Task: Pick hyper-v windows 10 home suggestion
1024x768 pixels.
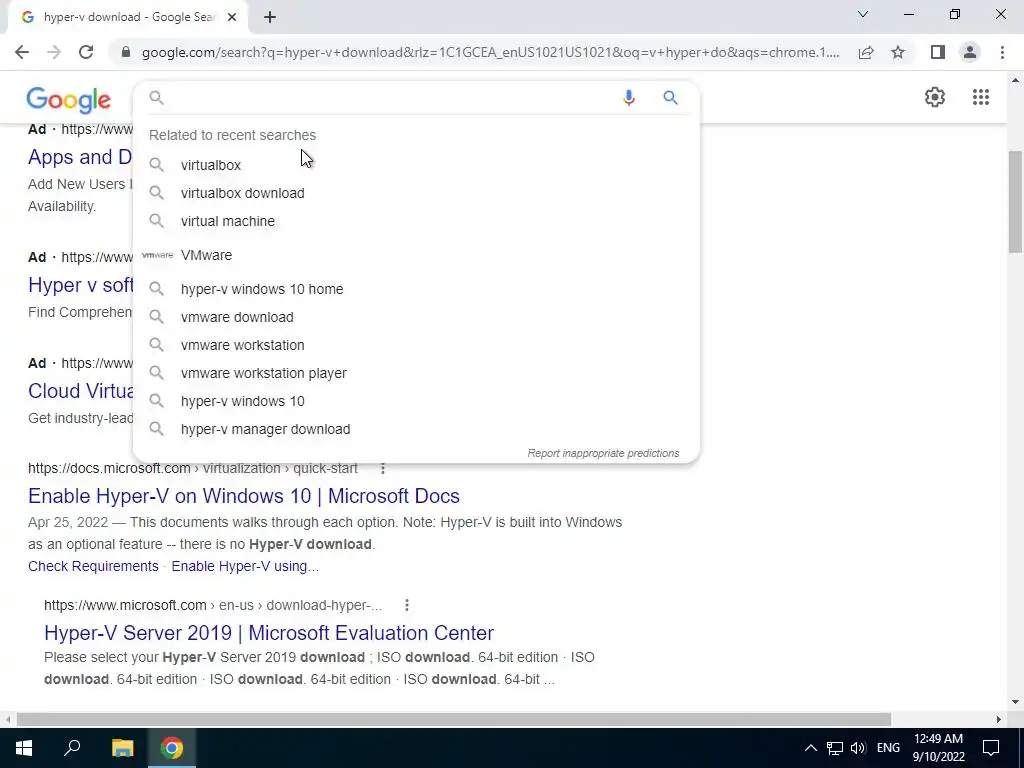Action: pos(416,289)
